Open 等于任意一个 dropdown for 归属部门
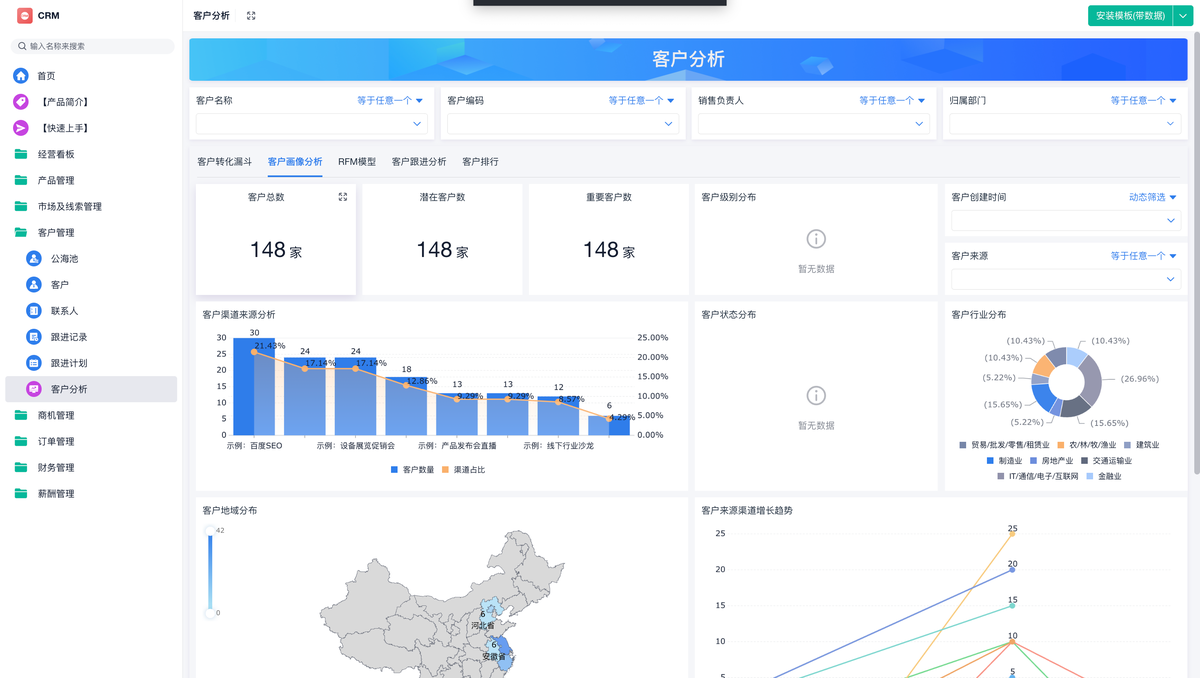The width and height of the screenshot is (1200, 678). pos(1143,100)
